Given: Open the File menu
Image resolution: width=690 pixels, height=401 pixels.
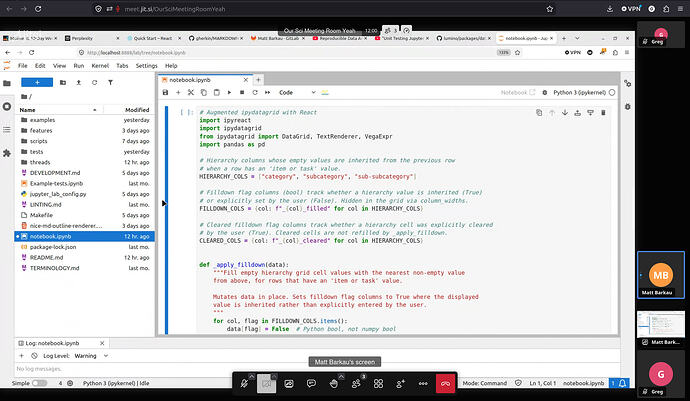Looking at the screenshot, I should coord(22,66).
